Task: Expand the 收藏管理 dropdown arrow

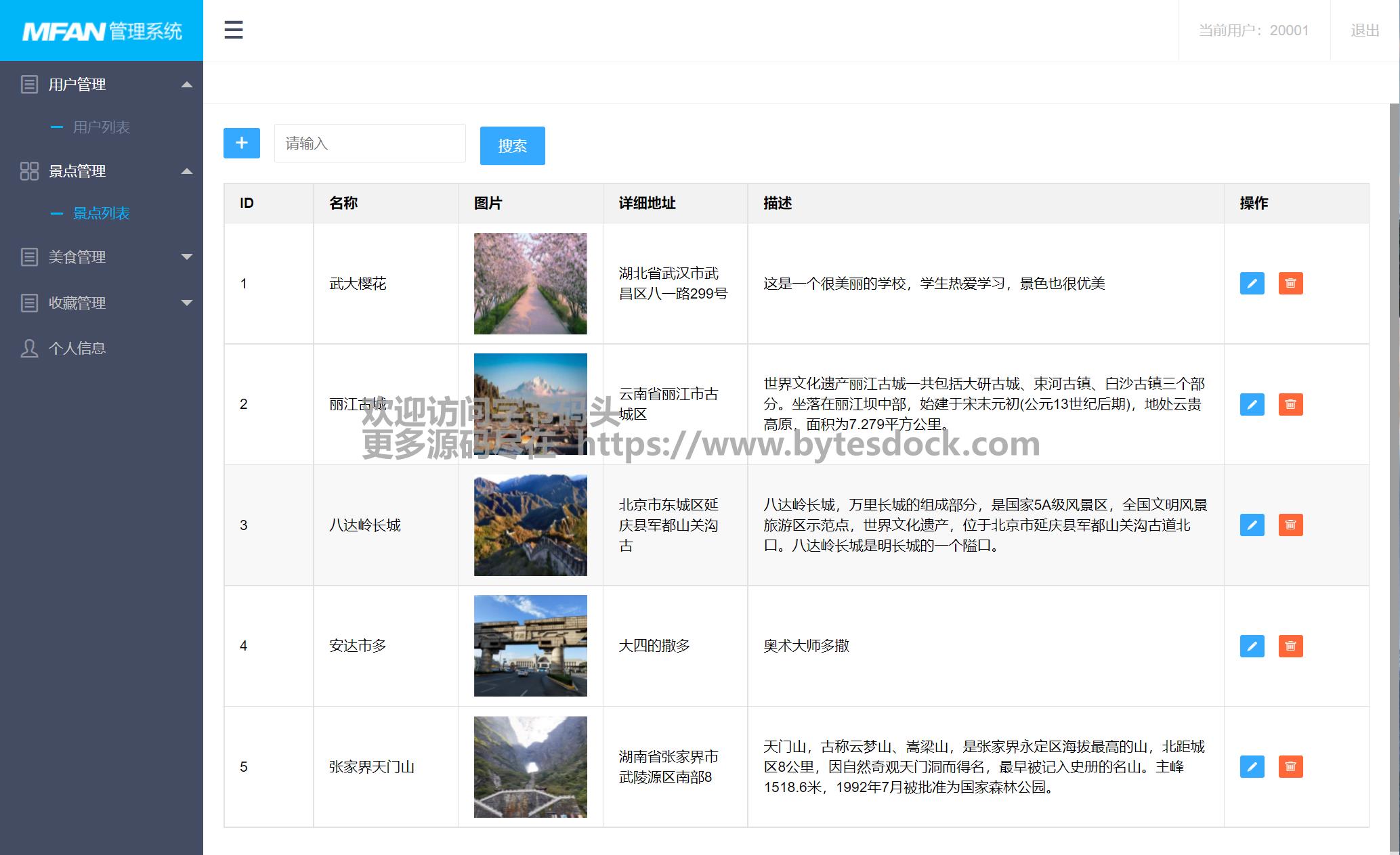Action: click(x=187, y=303)
